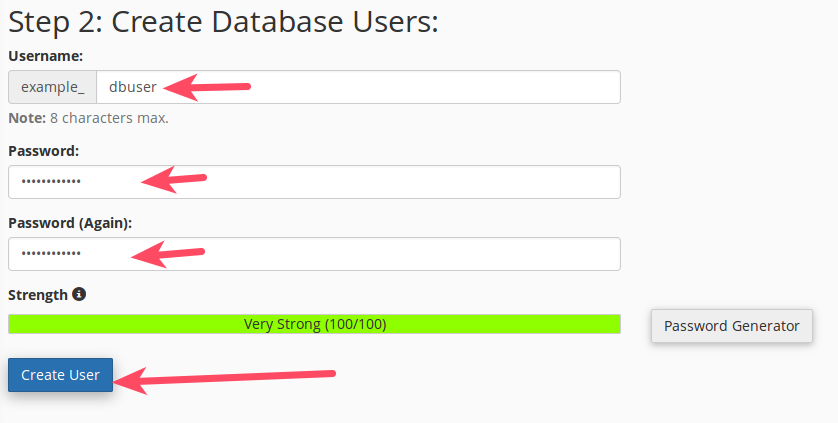Click the red arrow beside Password (Again) field
The image size is (838, 423).
[168, 254]
